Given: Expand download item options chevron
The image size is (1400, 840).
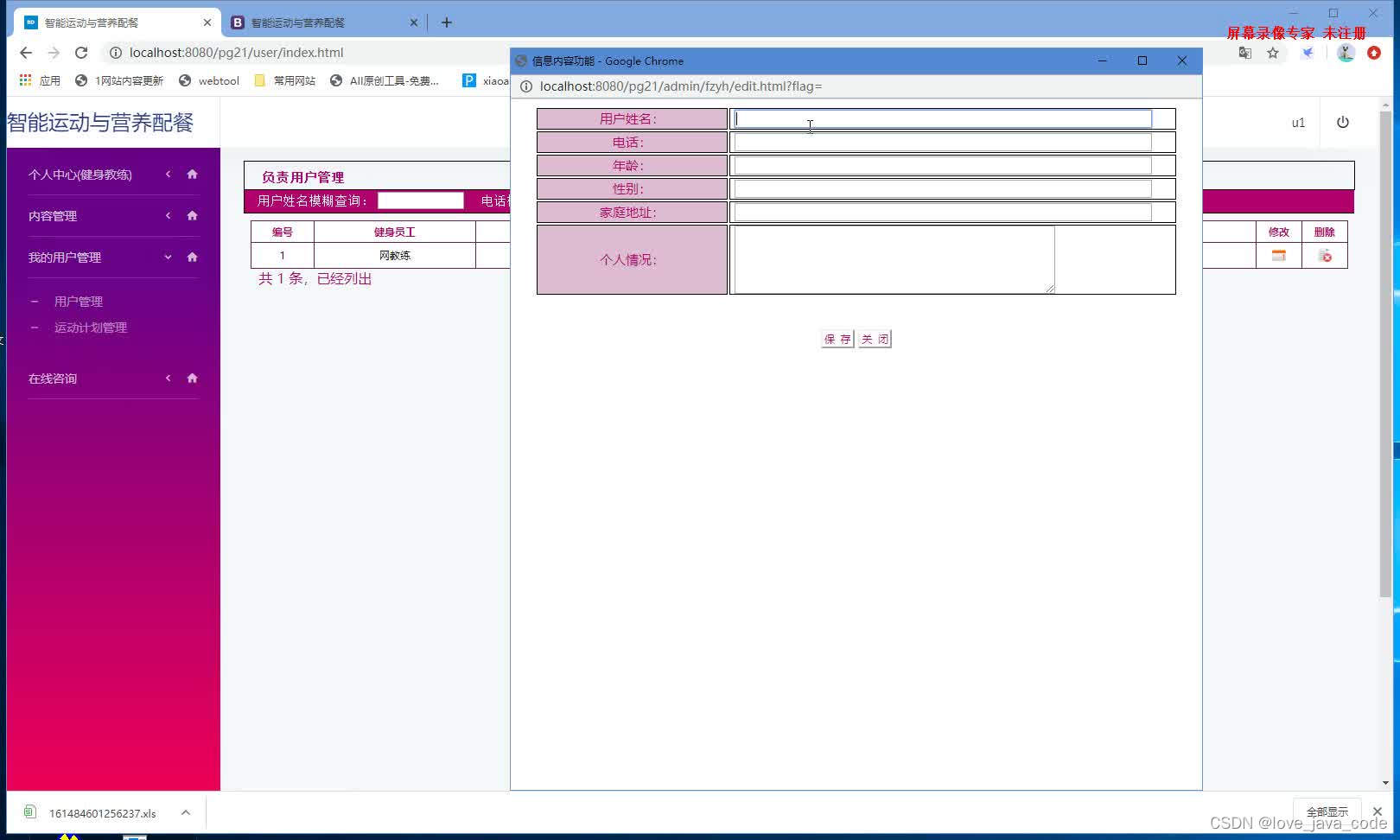Looking at the screenshot, I should 185,812.
